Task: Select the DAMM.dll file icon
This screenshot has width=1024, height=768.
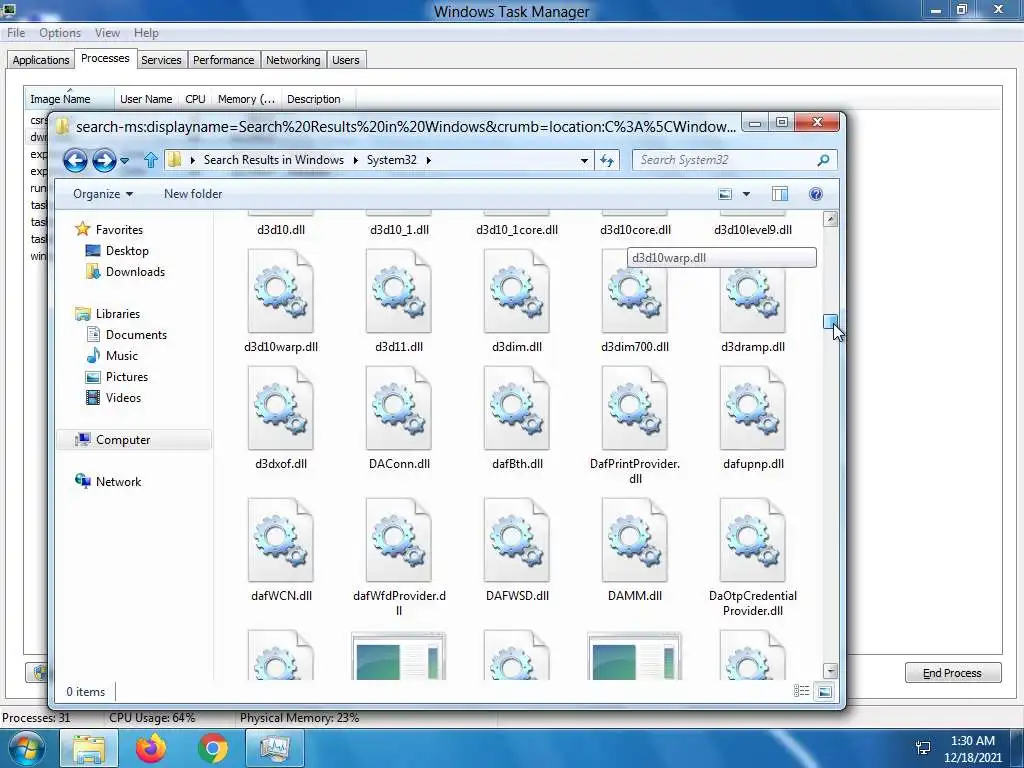Action: coord(635,540)
